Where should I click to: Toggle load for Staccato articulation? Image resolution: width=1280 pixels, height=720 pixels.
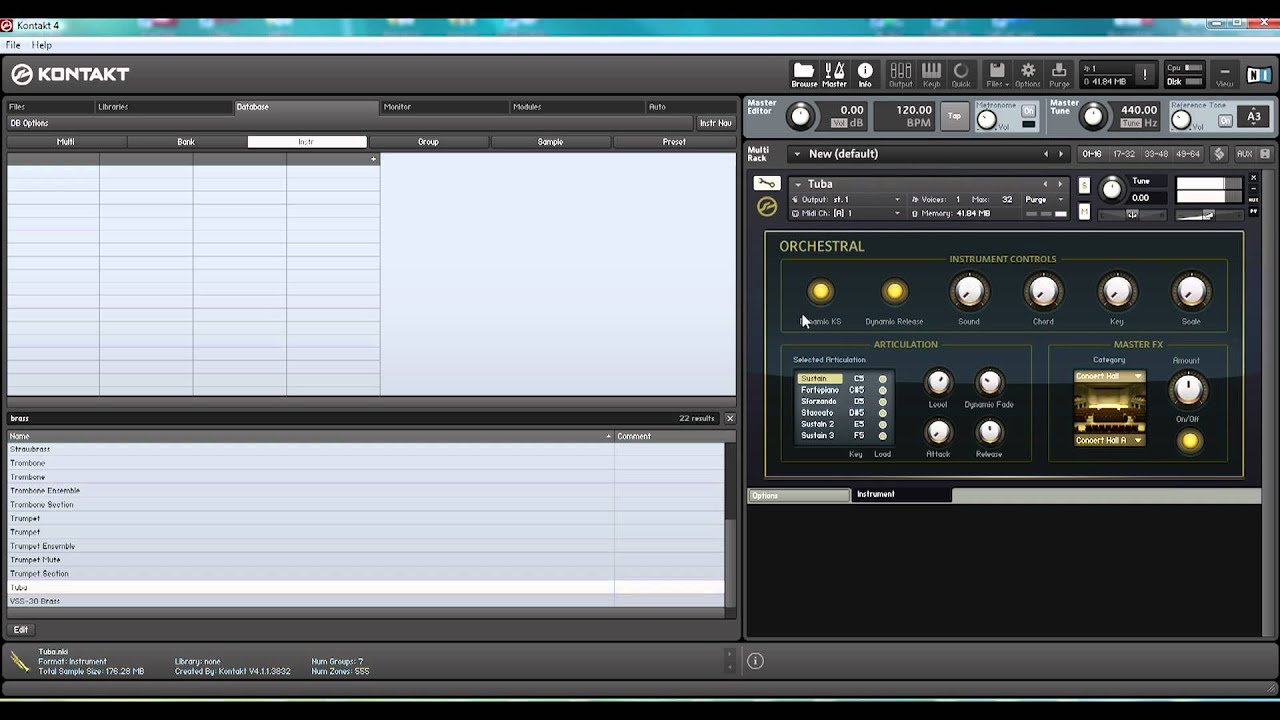pyautogui.click(x=882, y=413)
